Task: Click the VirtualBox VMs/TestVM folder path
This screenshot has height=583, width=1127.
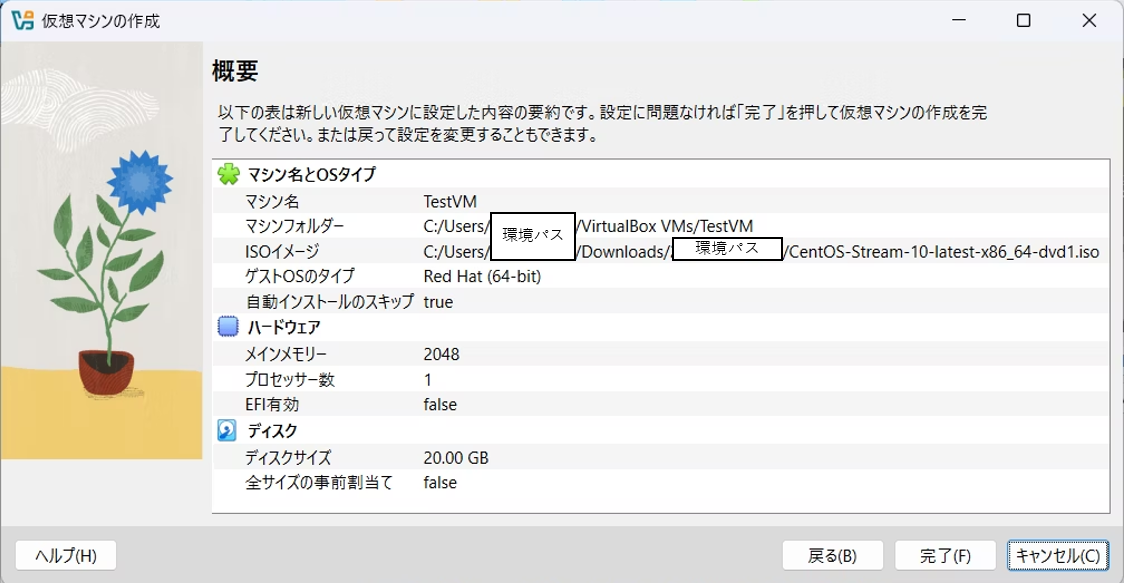Action: [666, 226]
